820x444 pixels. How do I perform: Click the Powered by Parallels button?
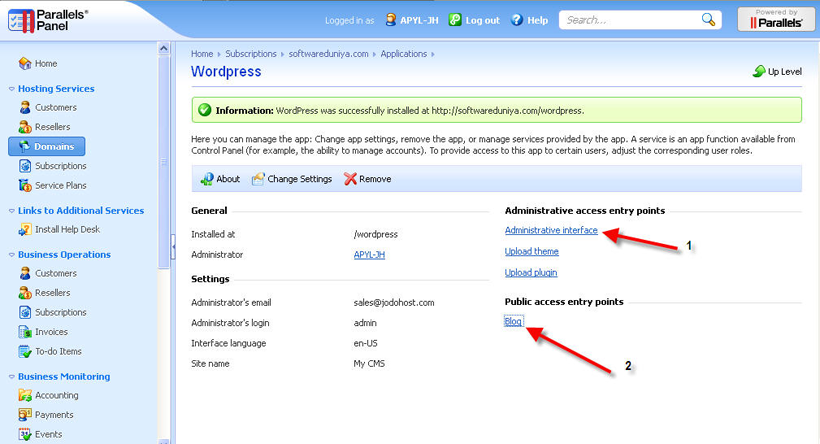coord(776,19)
